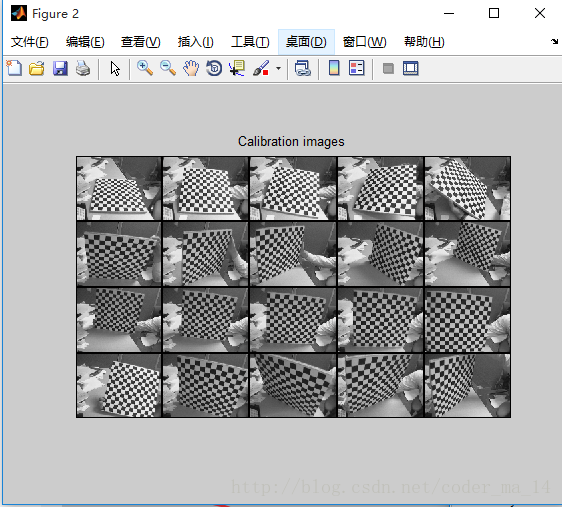
Task: Open the 文件(F) menu
Action: pyautogui.click(x=30, y=42)
